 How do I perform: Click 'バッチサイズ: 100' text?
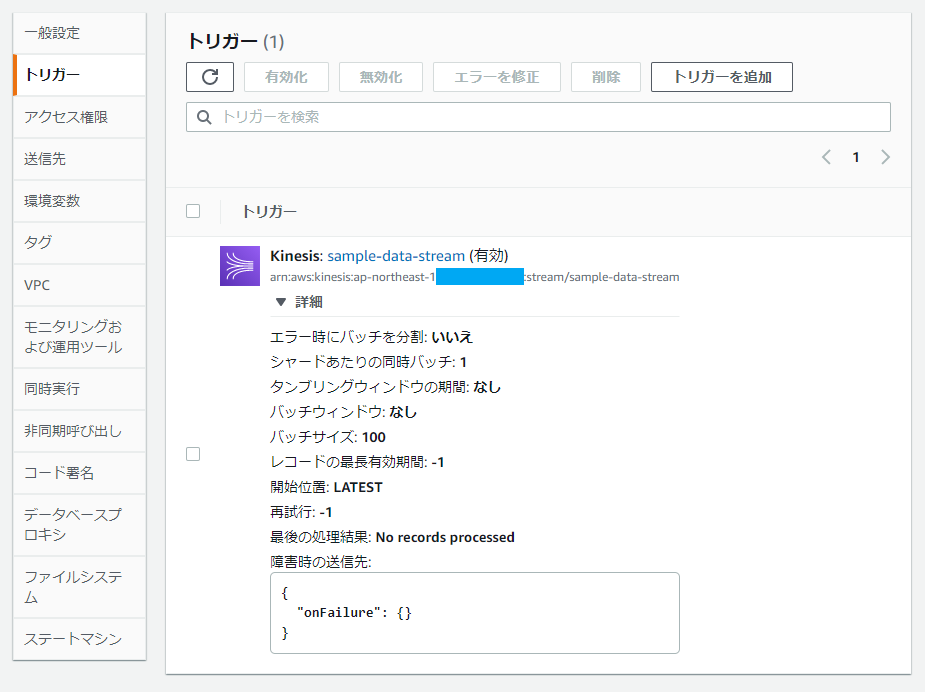(328, 437)
